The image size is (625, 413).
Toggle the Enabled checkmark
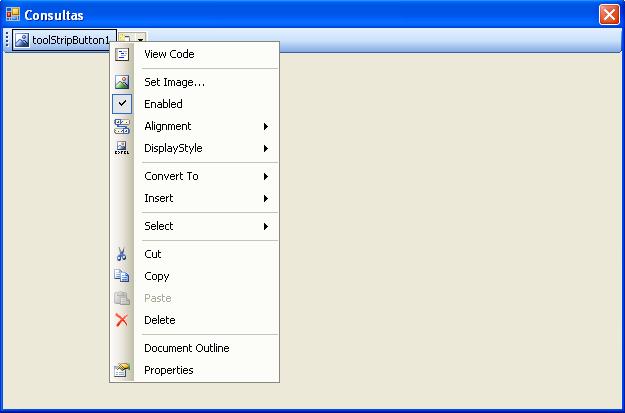pos(122,104)
